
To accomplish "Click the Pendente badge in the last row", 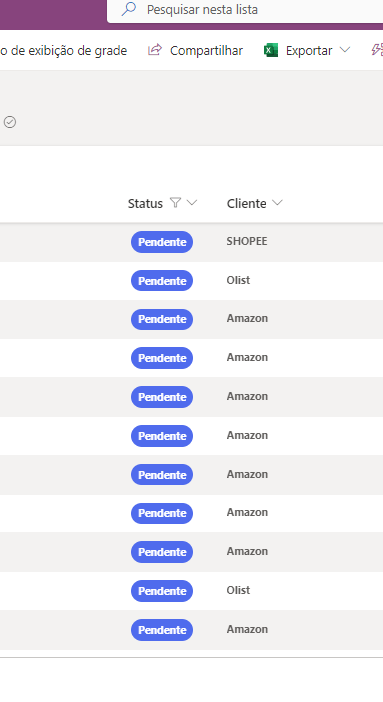I will click(162, 630).
